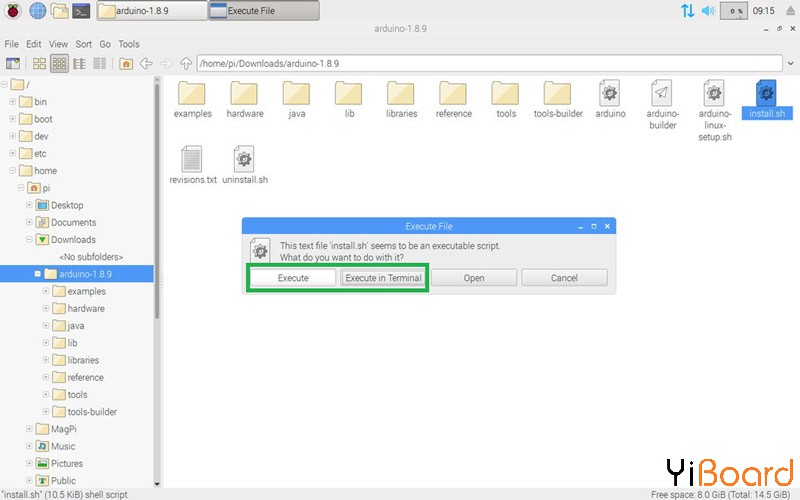
Task: Click the Open button in dialog
Action: (x=474, y=278)
